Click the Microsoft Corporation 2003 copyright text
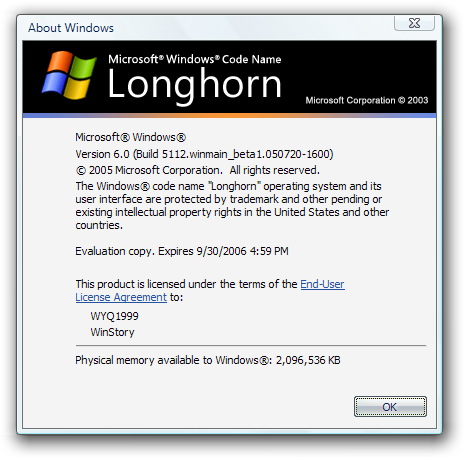The image size is (466, 460). [x=367, y=100]
